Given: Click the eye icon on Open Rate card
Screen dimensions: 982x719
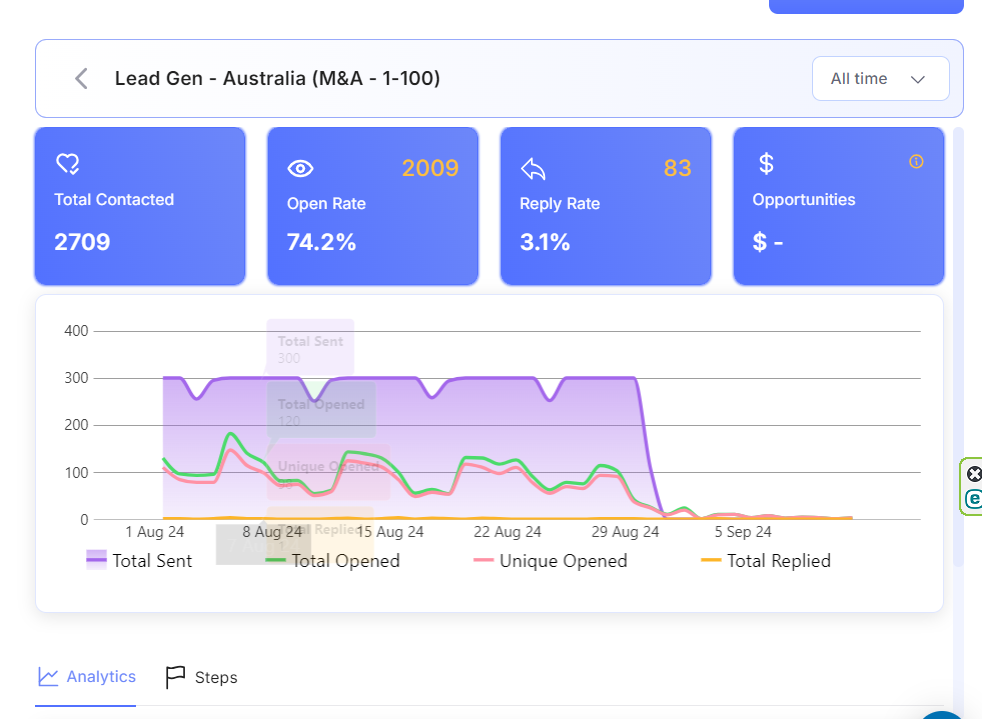Looking at the screenshot, I should [x=300, y=168].
